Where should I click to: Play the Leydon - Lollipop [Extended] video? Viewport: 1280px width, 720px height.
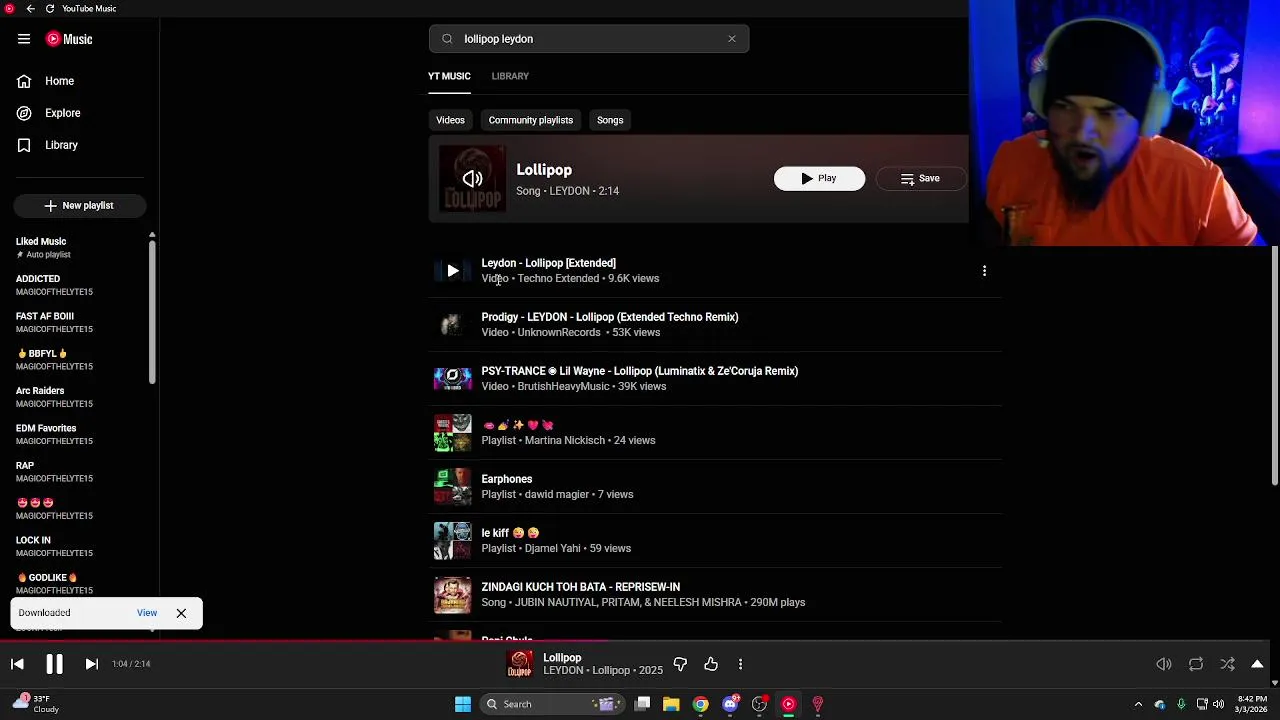coord(453,271)
